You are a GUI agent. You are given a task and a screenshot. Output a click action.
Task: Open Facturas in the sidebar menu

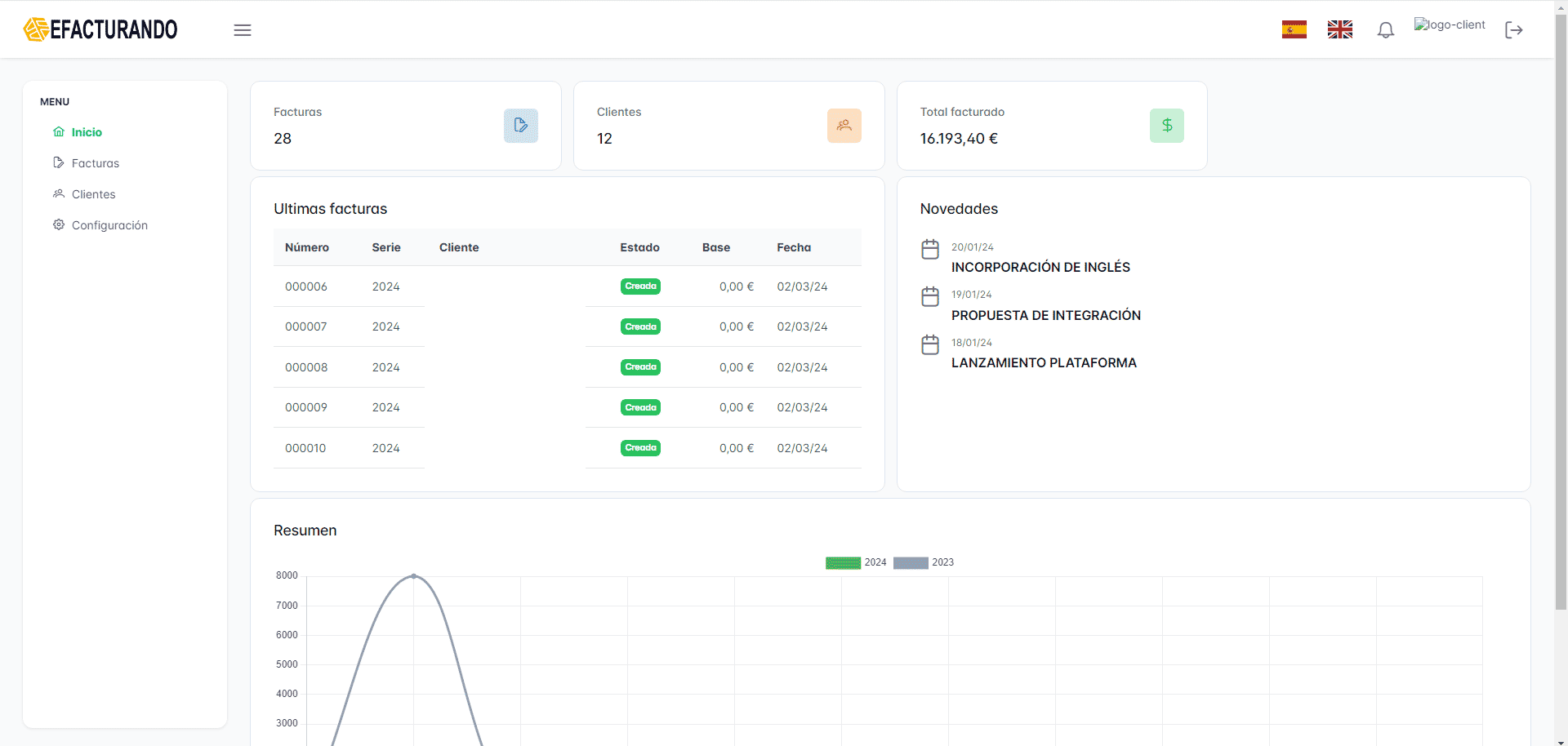tap(96, 163)
